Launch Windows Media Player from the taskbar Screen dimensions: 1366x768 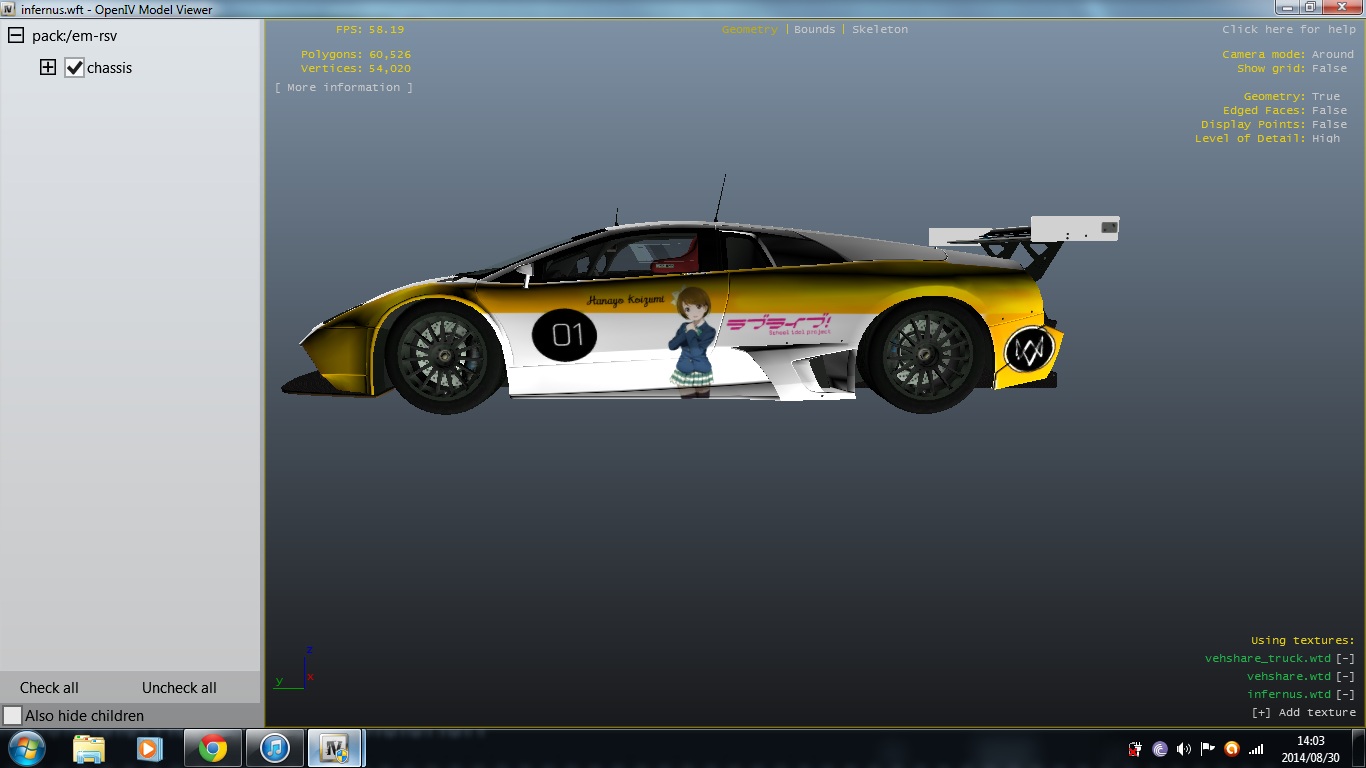click(x=149, y=748)
